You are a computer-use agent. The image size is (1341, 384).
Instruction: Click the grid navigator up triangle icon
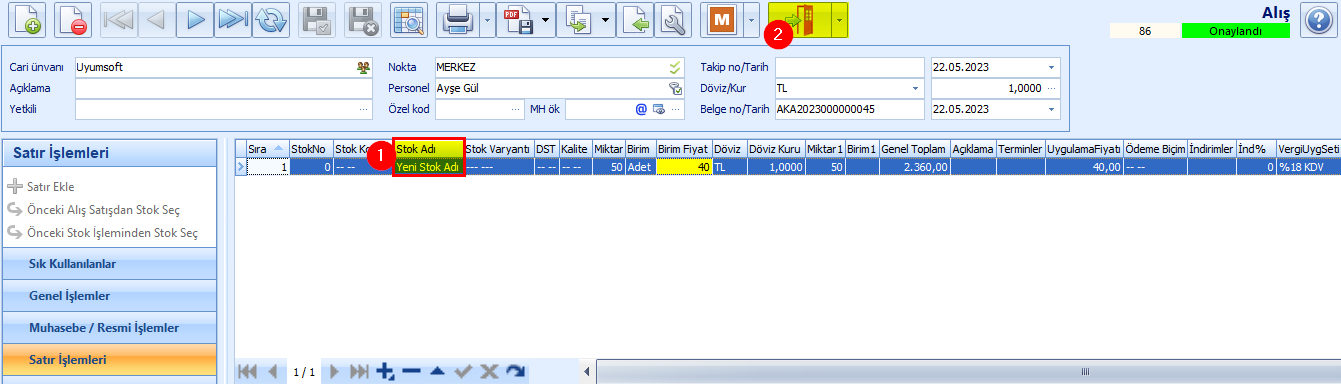point(437,372)
